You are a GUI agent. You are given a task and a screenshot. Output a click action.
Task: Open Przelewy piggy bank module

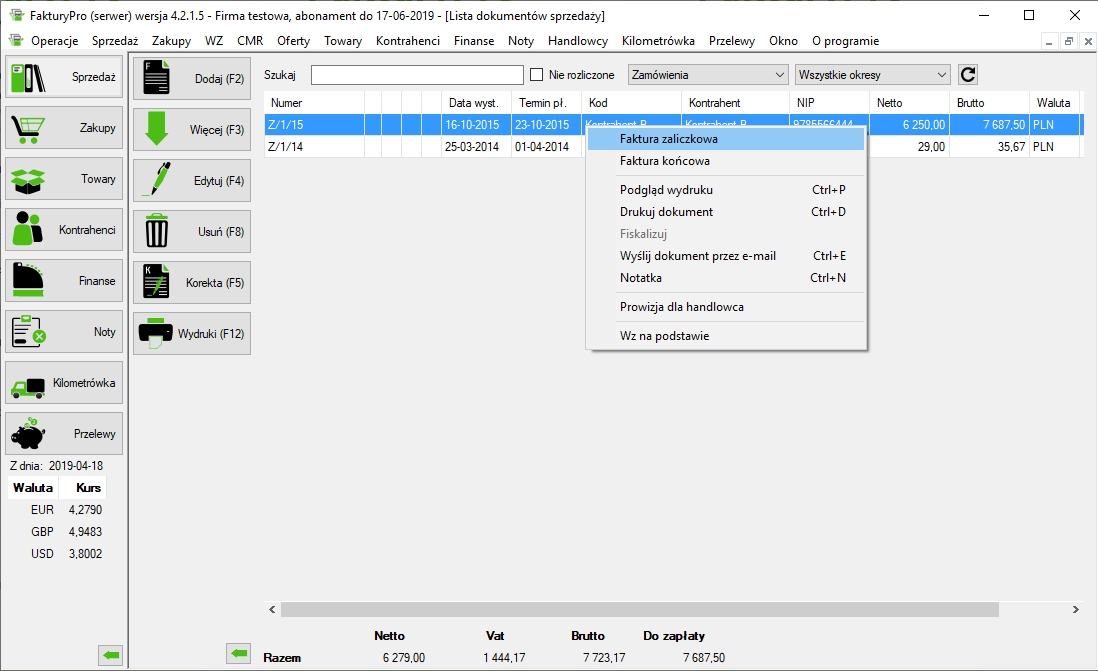coord(65,434)
